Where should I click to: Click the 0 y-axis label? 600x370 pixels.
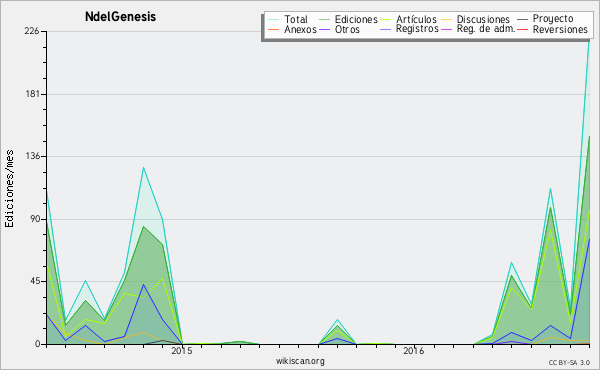[x=38, y=344]
